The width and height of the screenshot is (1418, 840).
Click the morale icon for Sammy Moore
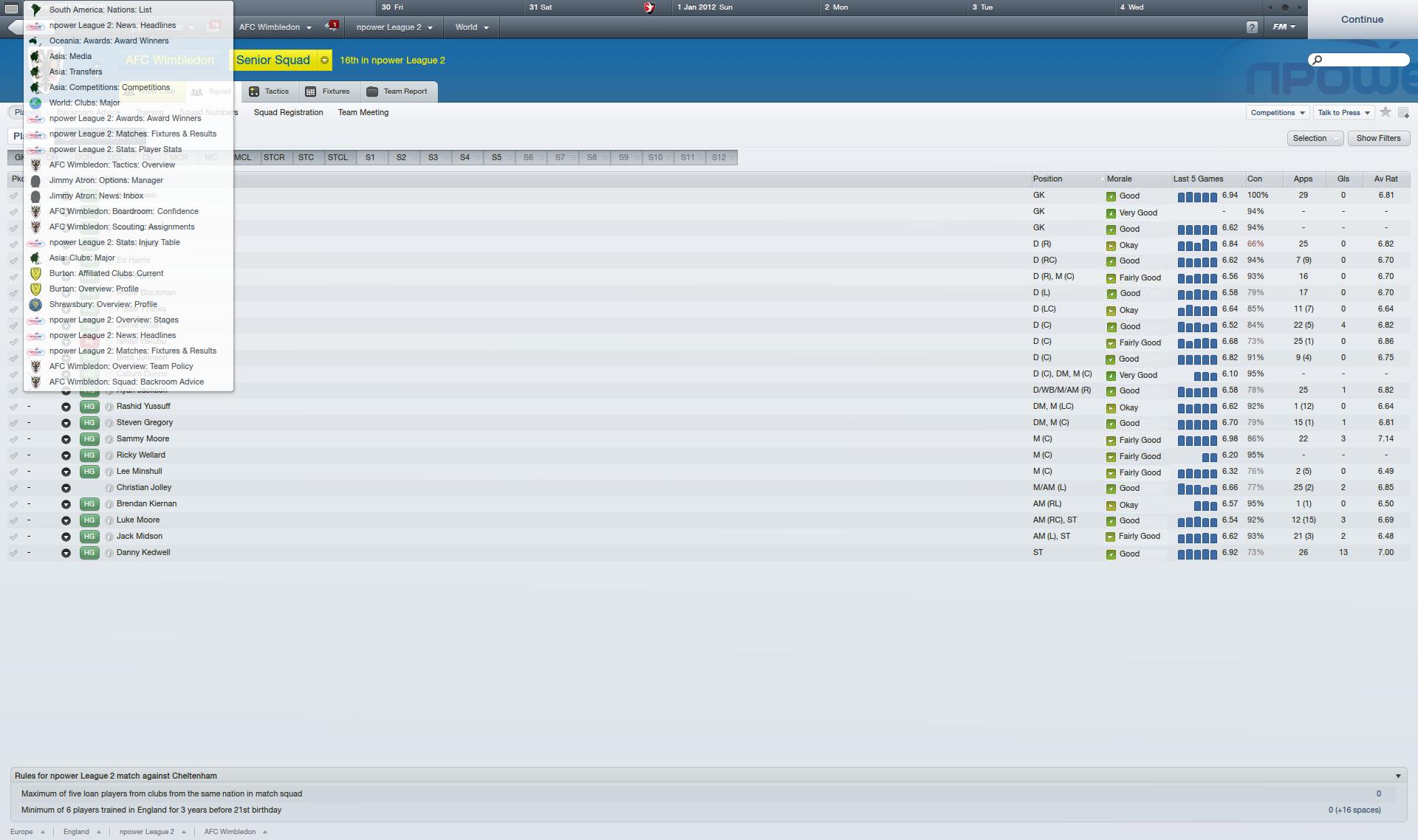click(1111, 441)
